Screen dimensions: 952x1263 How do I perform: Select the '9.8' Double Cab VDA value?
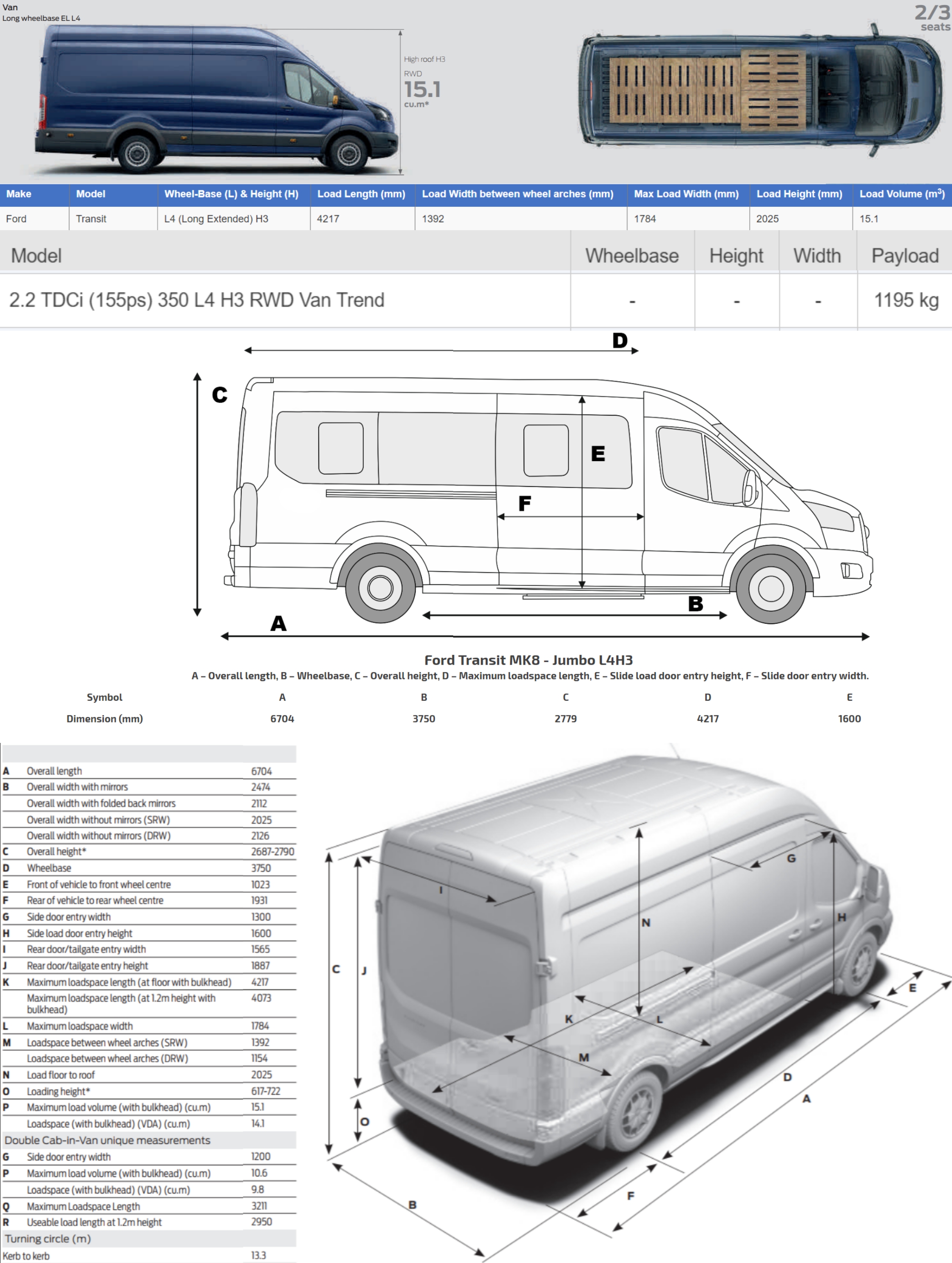(258, 1190)
